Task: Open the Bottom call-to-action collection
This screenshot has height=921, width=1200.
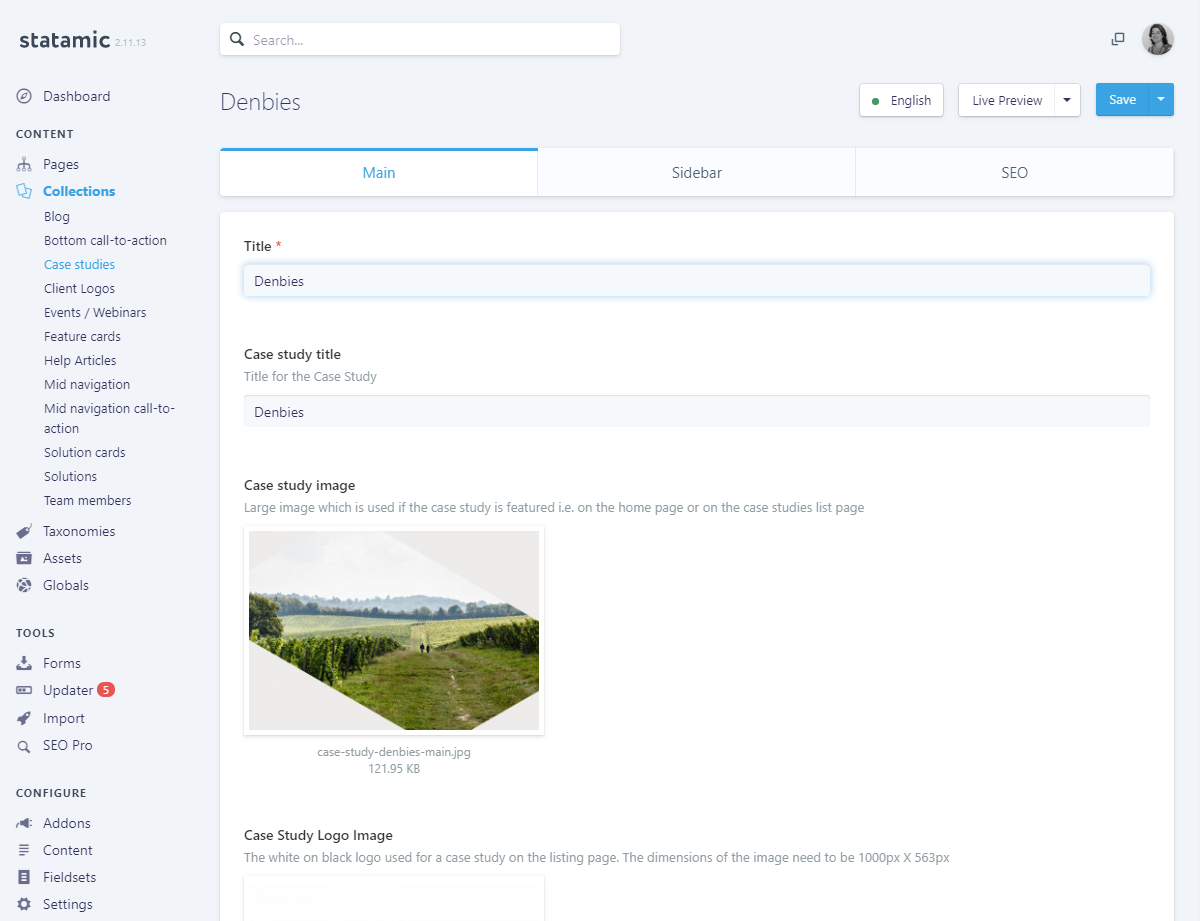Action: 105,241
